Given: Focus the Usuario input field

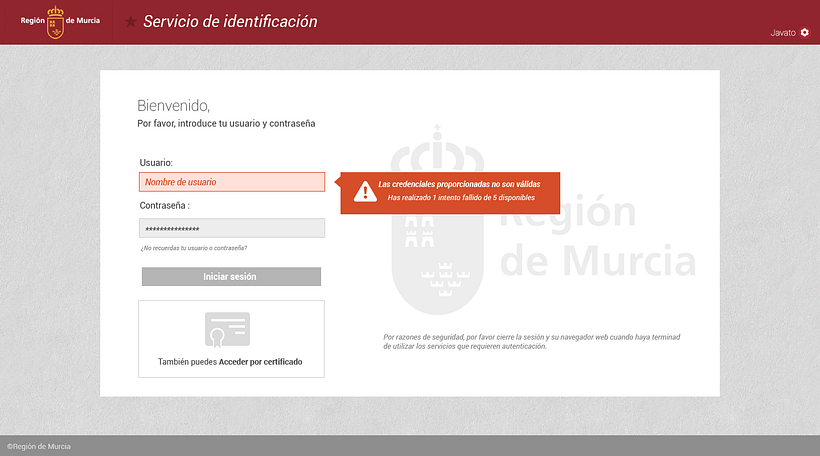Looking at the screenshot, I should tap(232, 182).
